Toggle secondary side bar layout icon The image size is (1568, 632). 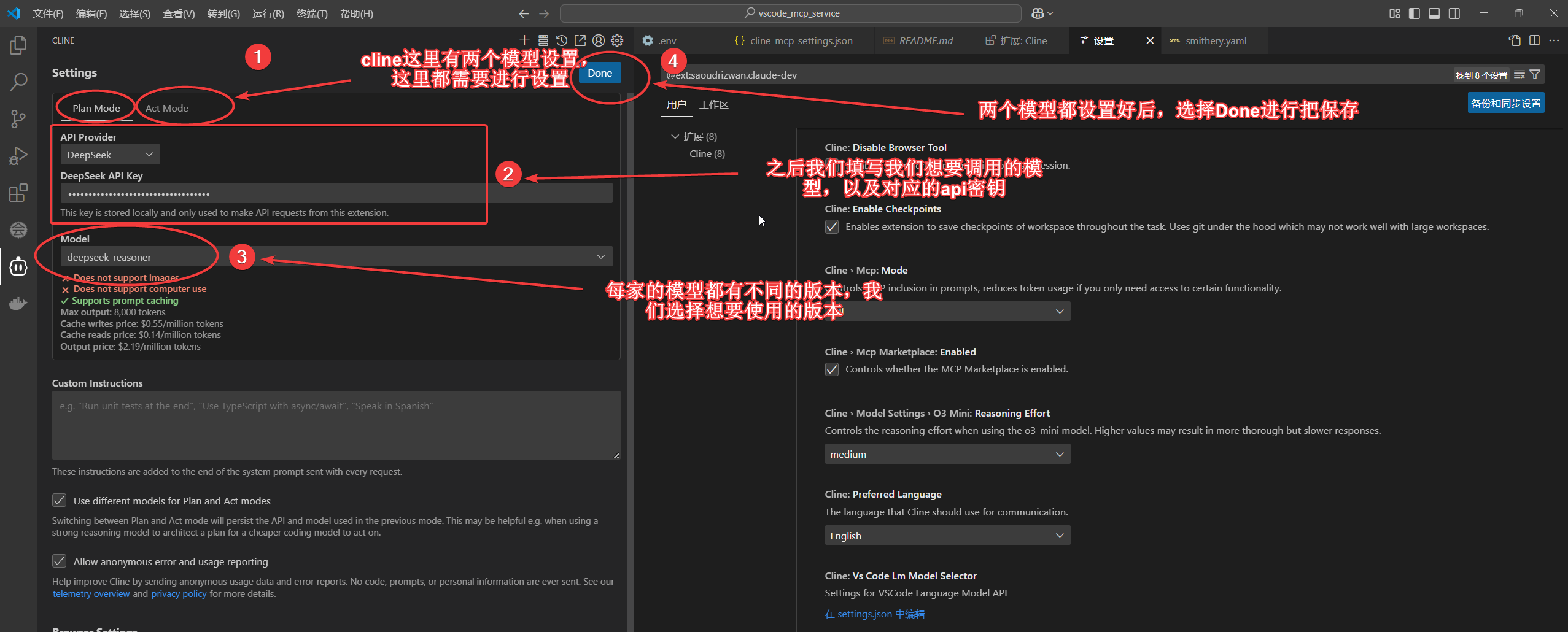[1454, 13]
